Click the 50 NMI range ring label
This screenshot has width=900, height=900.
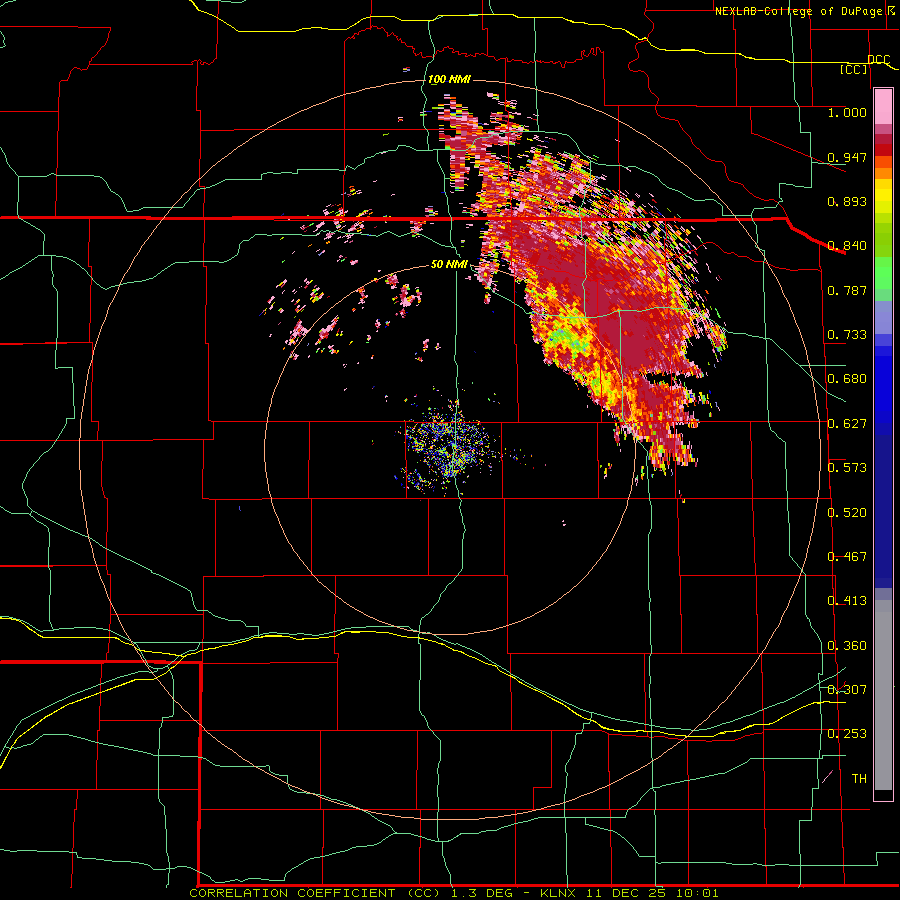pyautogui.click(x=449, y=264)
